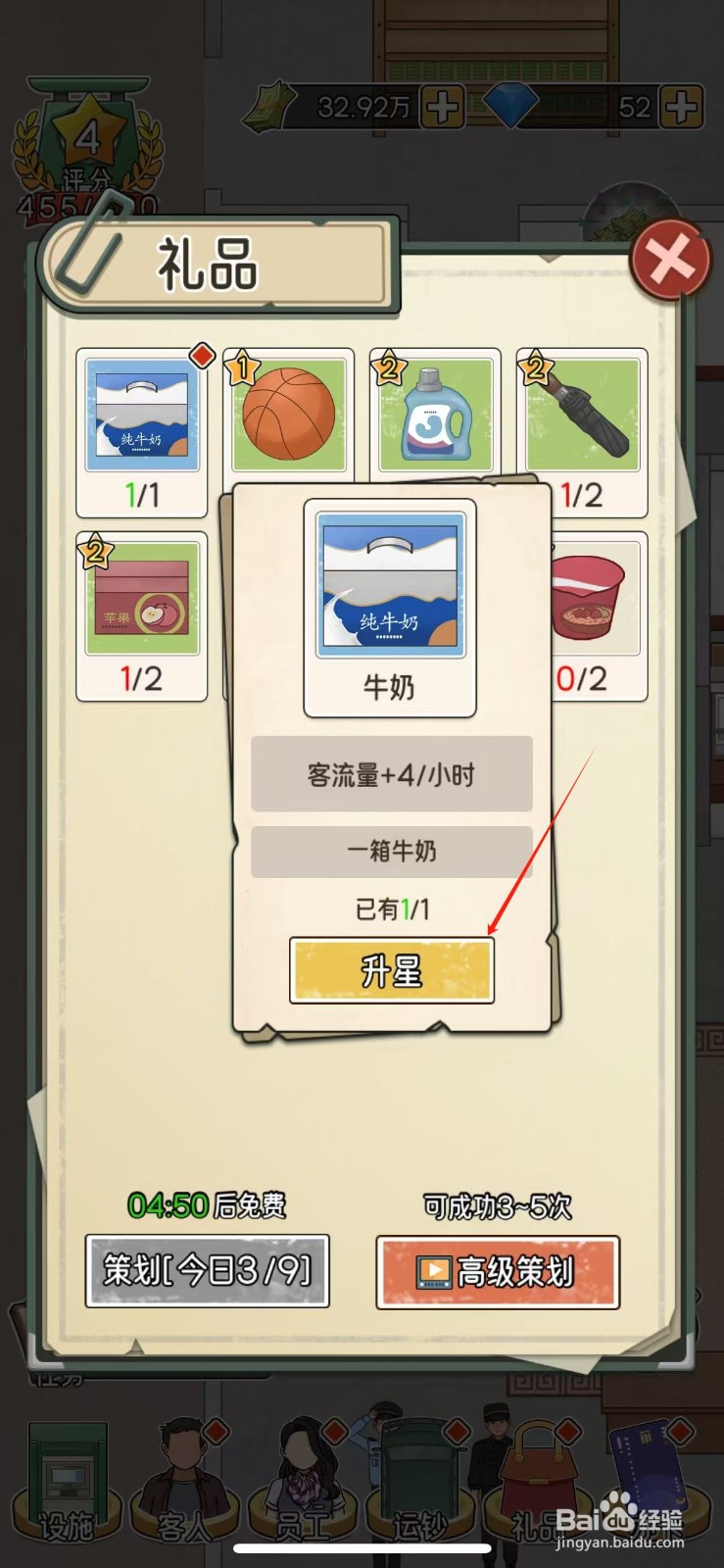Viewport: 724px width, 1568px height.
Task: Select the apple gift box item
Action: (x=142, y=616)
